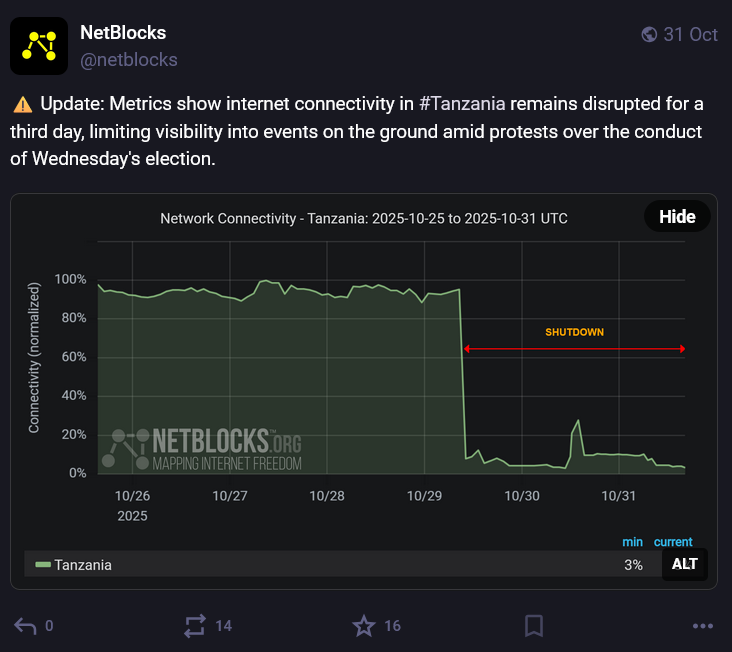Screen dimensions: 732x652
Task: Open the three-dots more options menu
Action: click(x=703, y=626)
